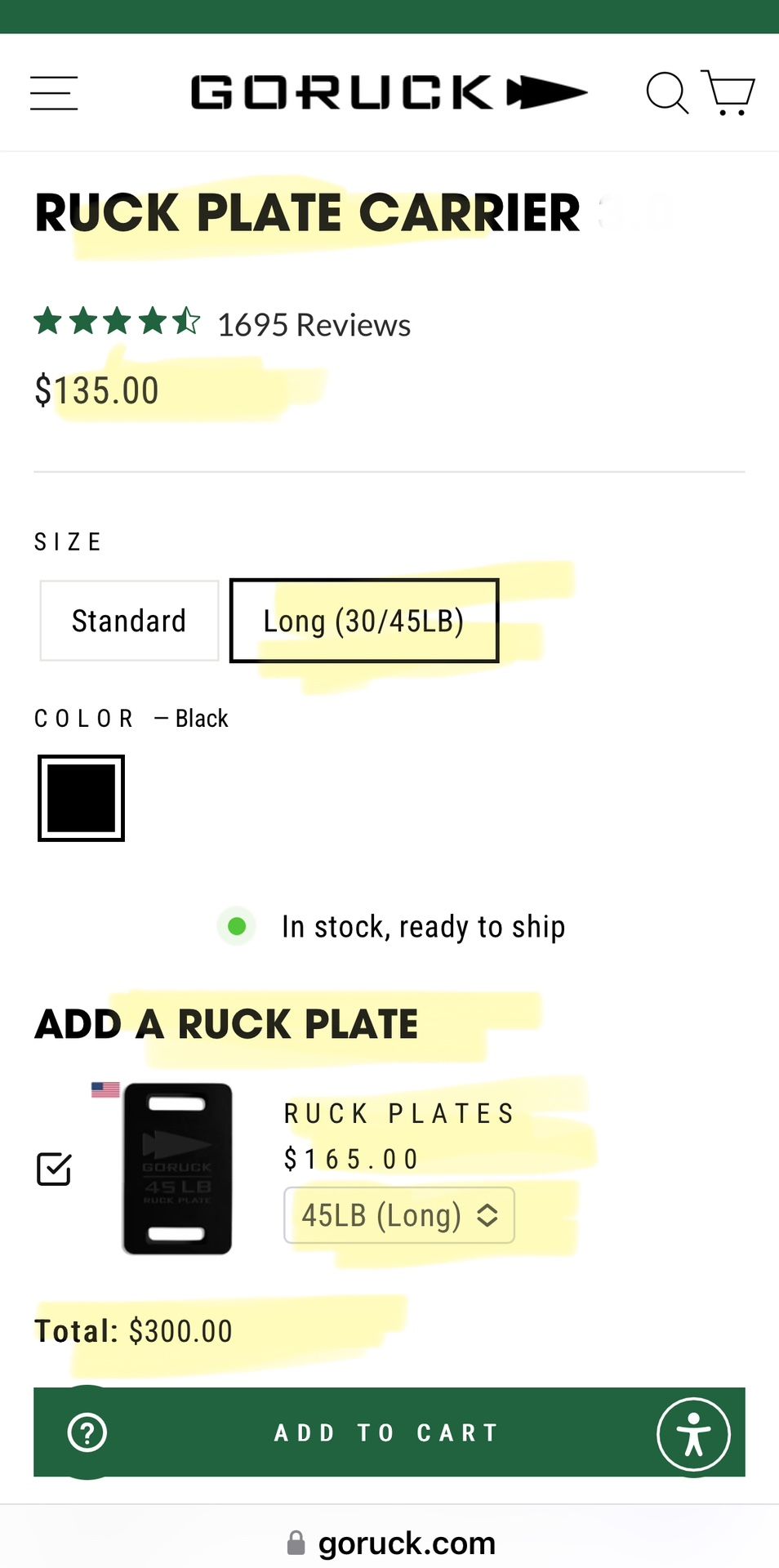Choose the Black color swatch

pos(81,798)
